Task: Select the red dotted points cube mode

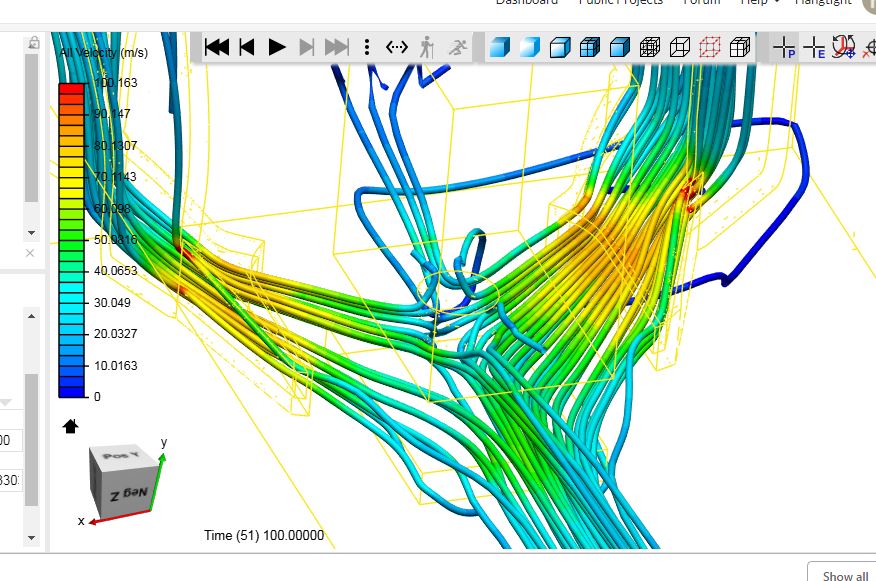Action: [x=710, y=47]
